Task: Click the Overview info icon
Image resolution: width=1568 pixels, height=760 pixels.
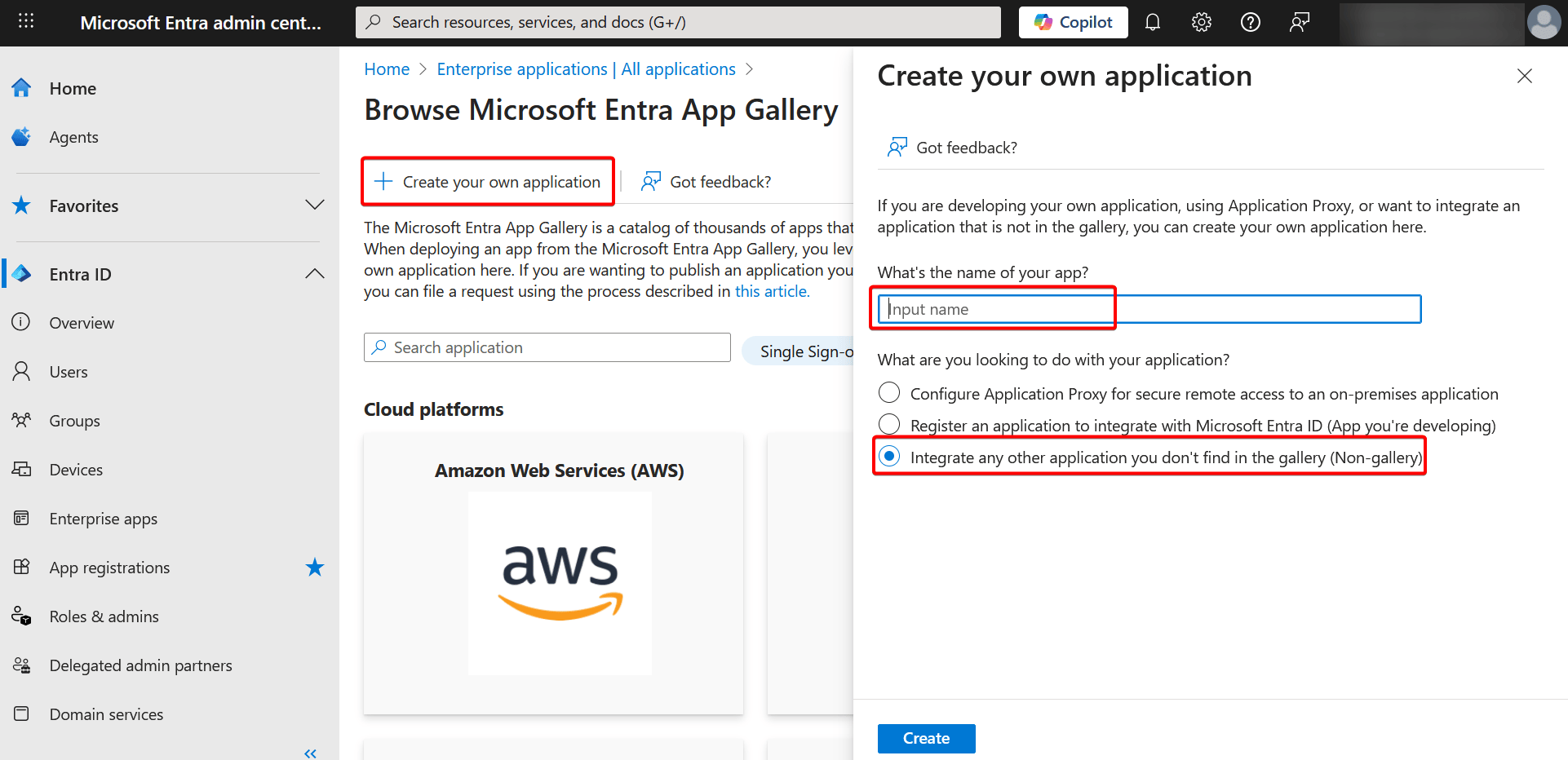Action: pos(22,322)
